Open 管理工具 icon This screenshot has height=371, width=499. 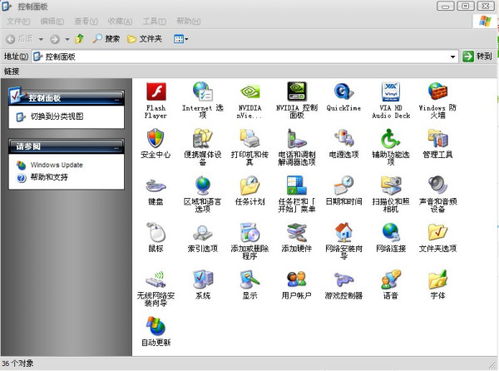[438, 139]
